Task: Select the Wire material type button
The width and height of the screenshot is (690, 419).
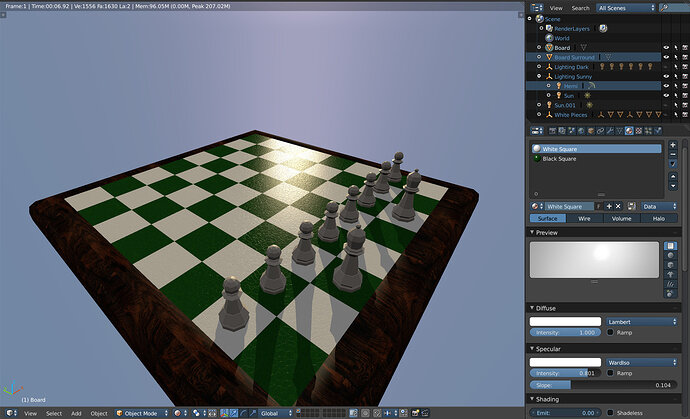Action: click(584, 218)
